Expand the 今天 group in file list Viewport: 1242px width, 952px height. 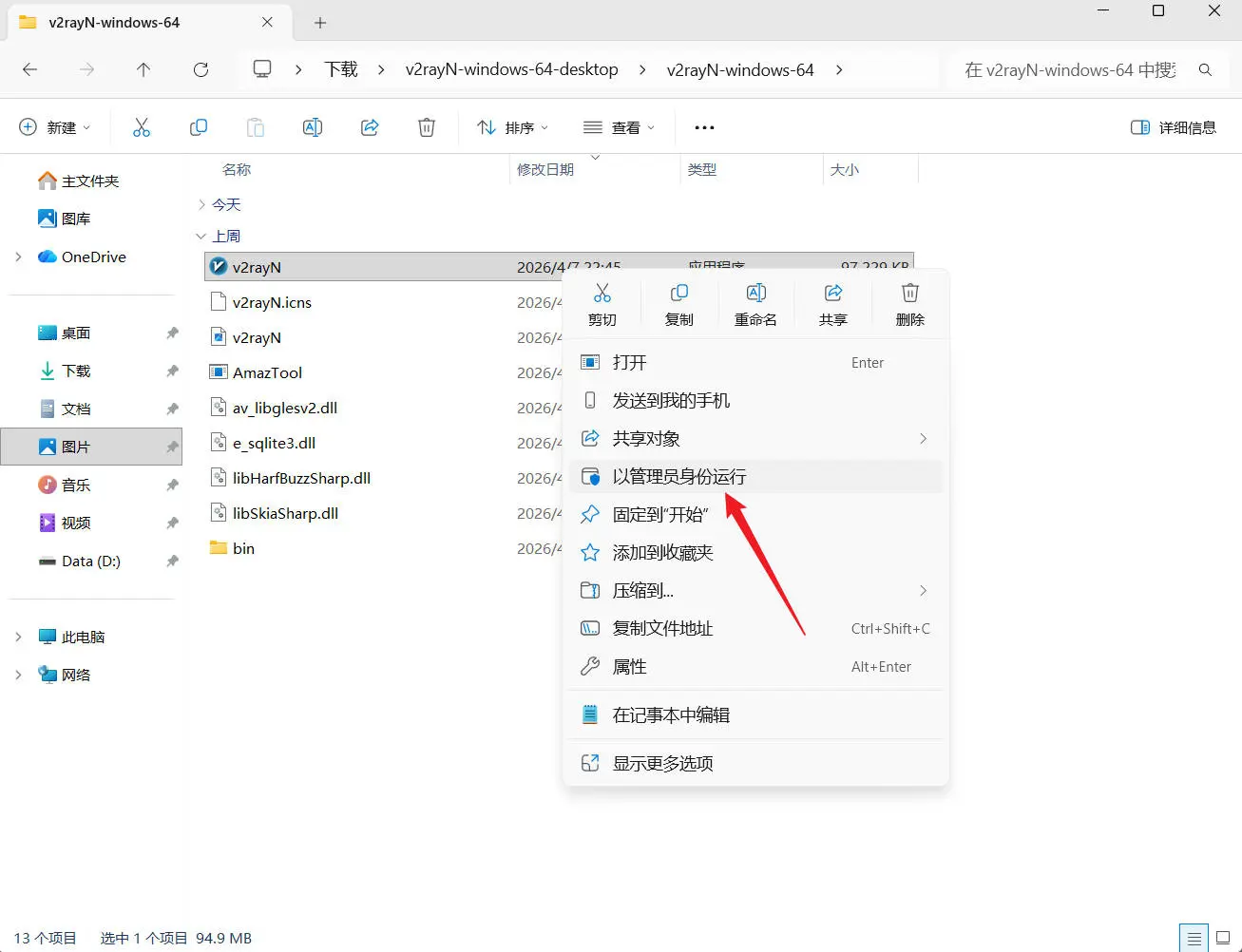tap(201, 204)
